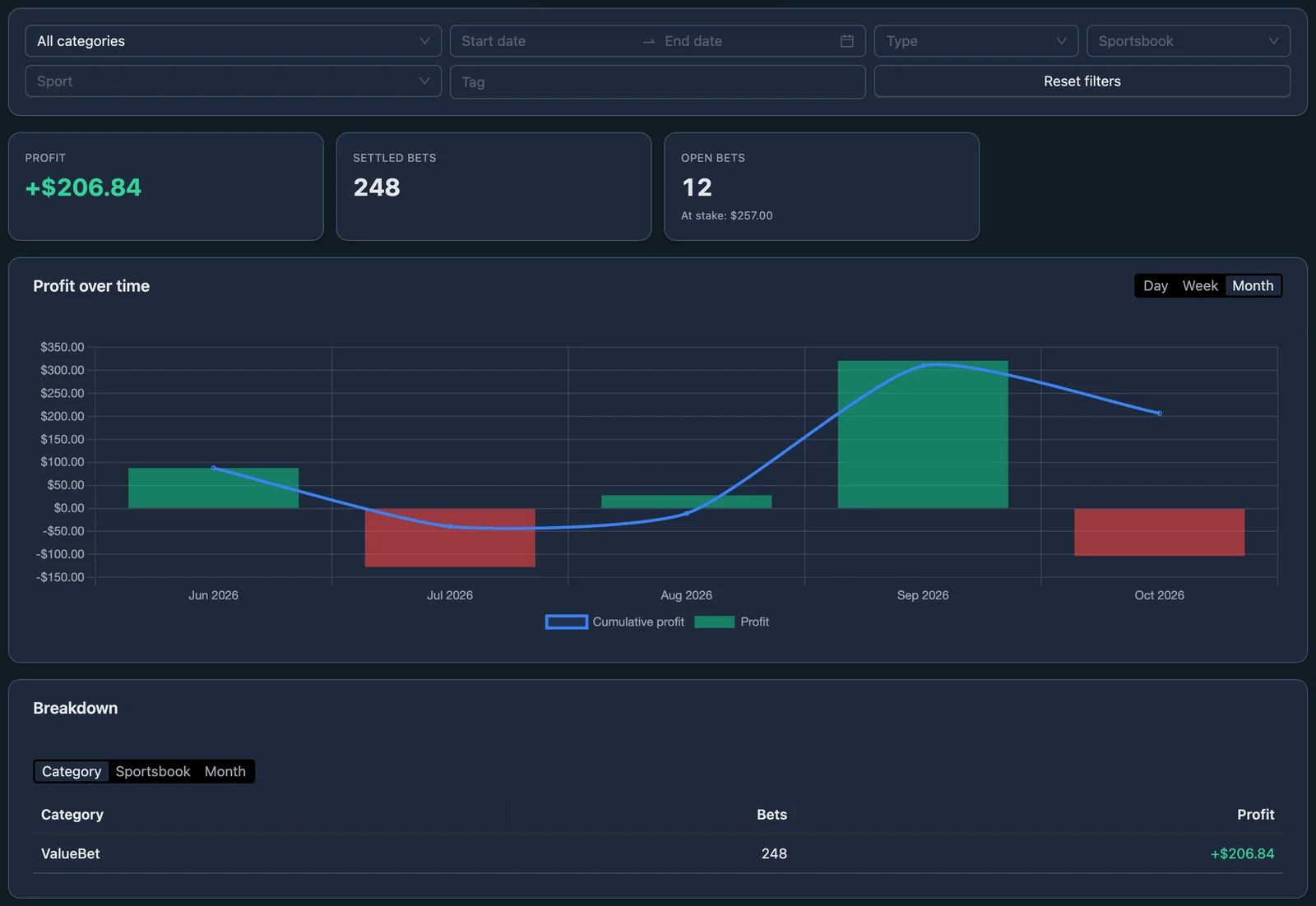Select the Sportsbook breakdown tab
This screenshot has width=1316, height=906.
153,771
